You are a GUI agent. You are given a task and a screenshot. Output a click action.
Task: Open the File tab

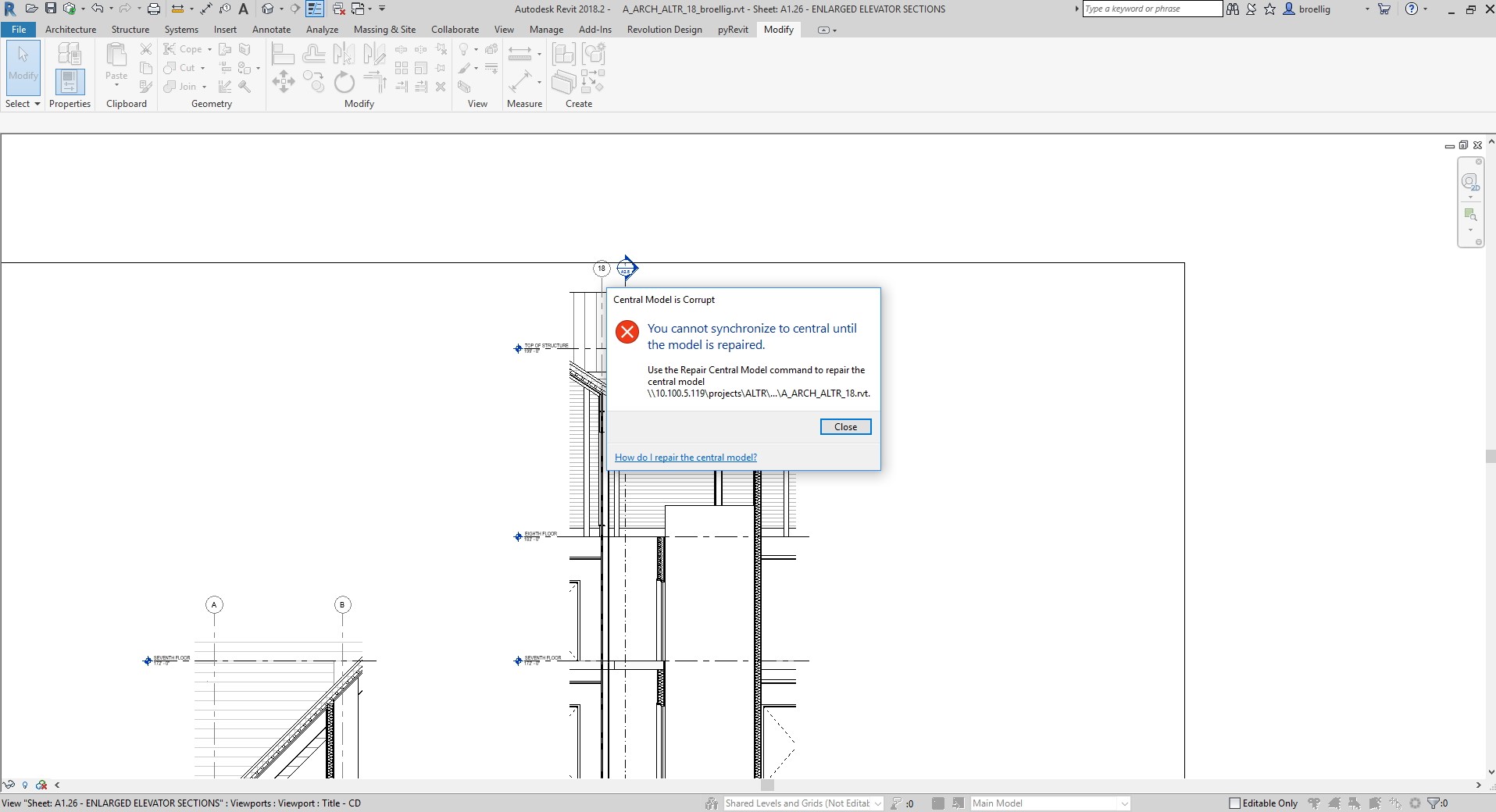pyautogui.click(x=19, y=30)
